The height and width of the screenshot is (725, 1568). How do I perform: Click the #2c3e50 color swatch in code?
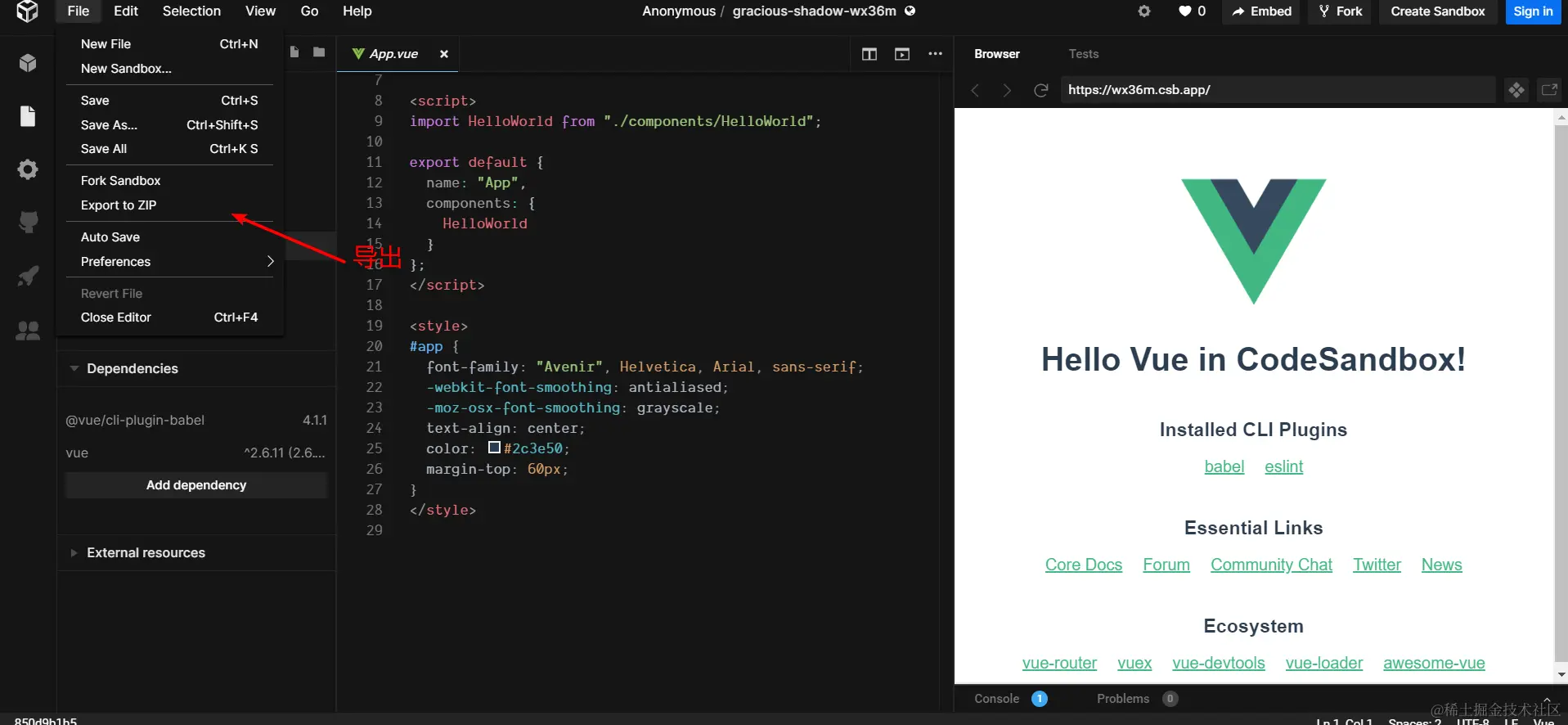494,448
